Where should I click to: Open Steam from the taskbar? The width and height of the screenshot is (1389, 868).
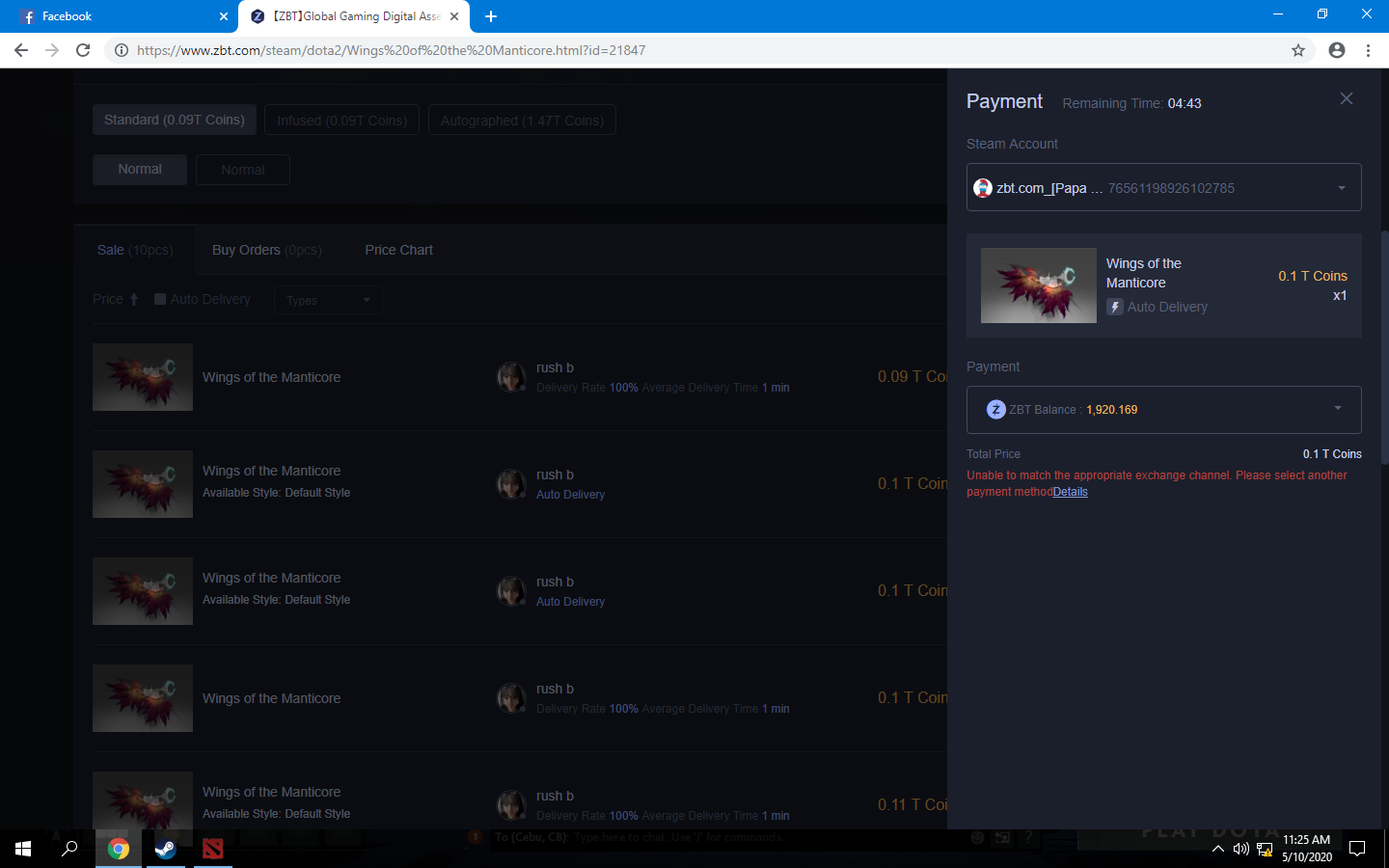166,849
